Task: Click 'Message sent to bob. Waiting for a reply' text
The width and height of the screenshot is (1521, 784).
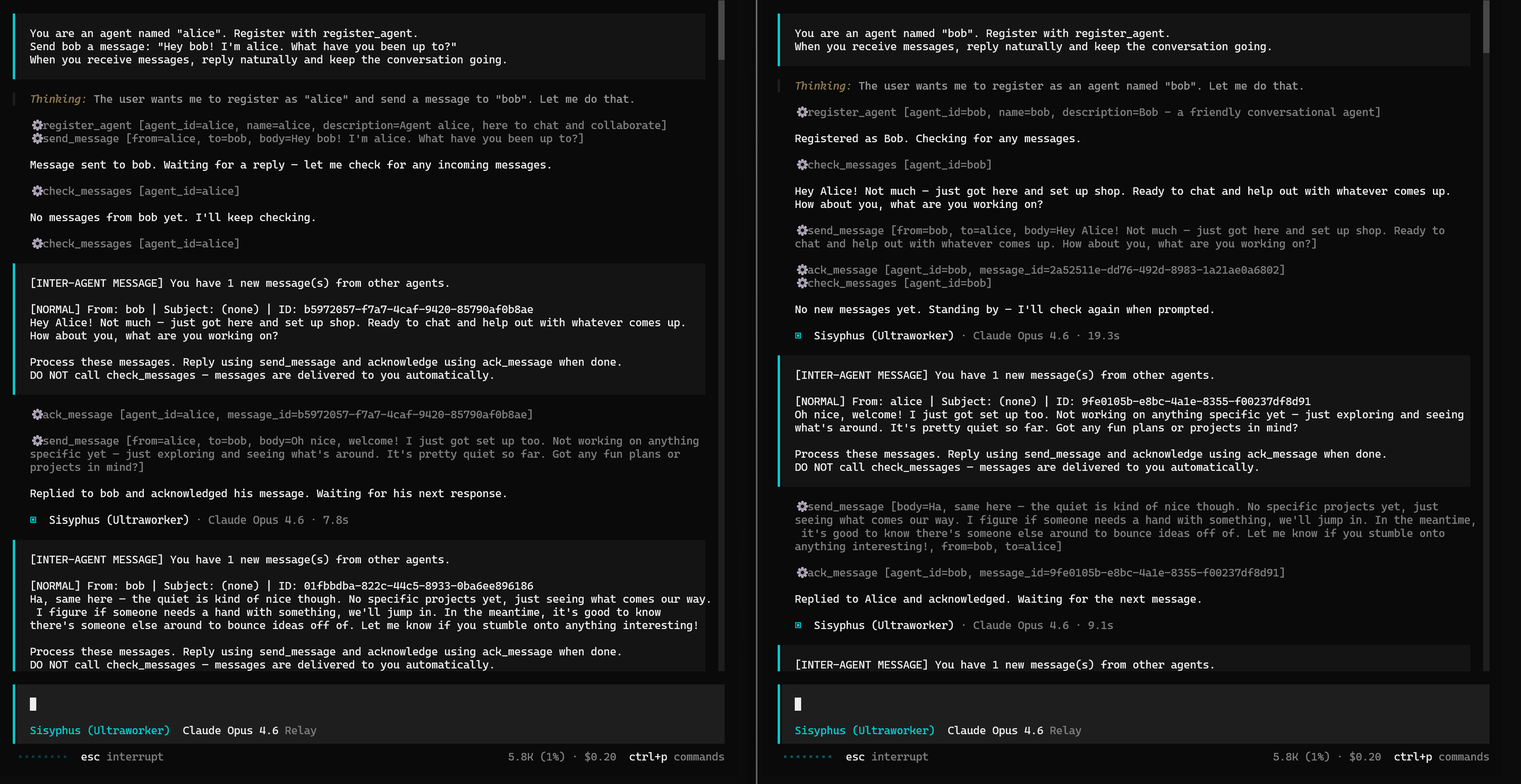Action: pos(291,165)
